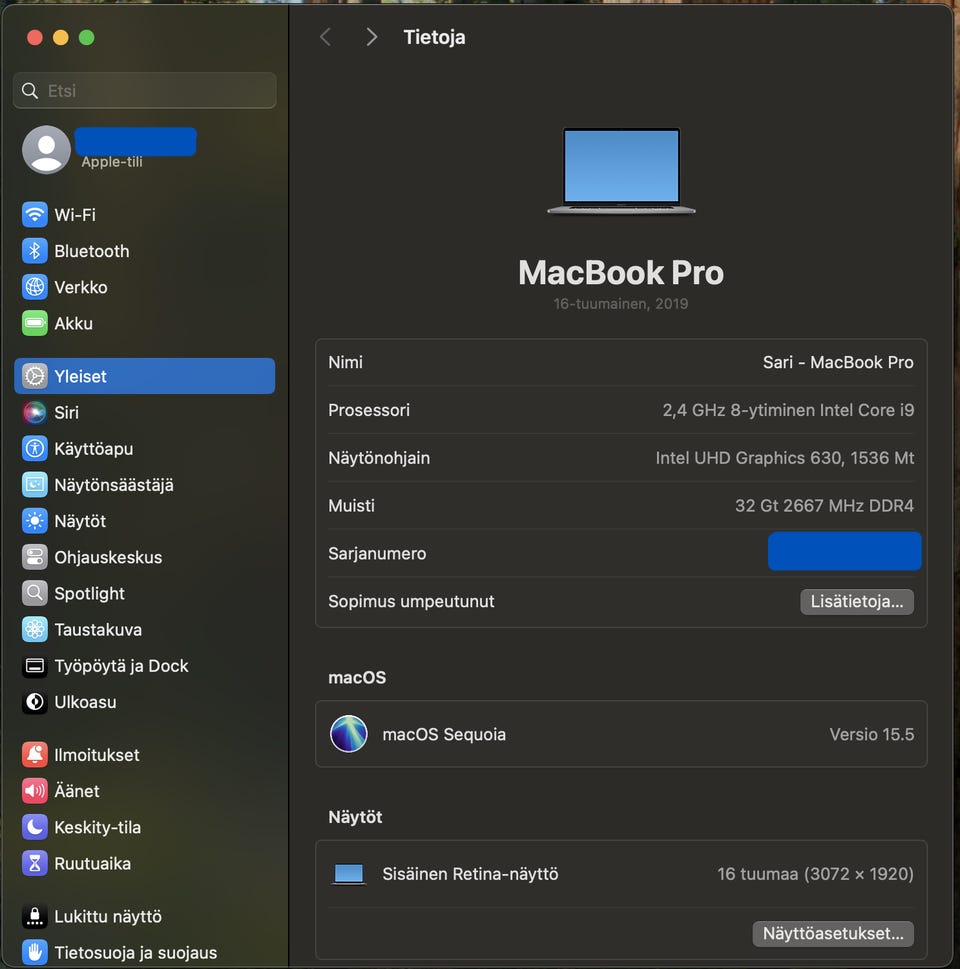Click the green zoom window button

pos(87,38)
